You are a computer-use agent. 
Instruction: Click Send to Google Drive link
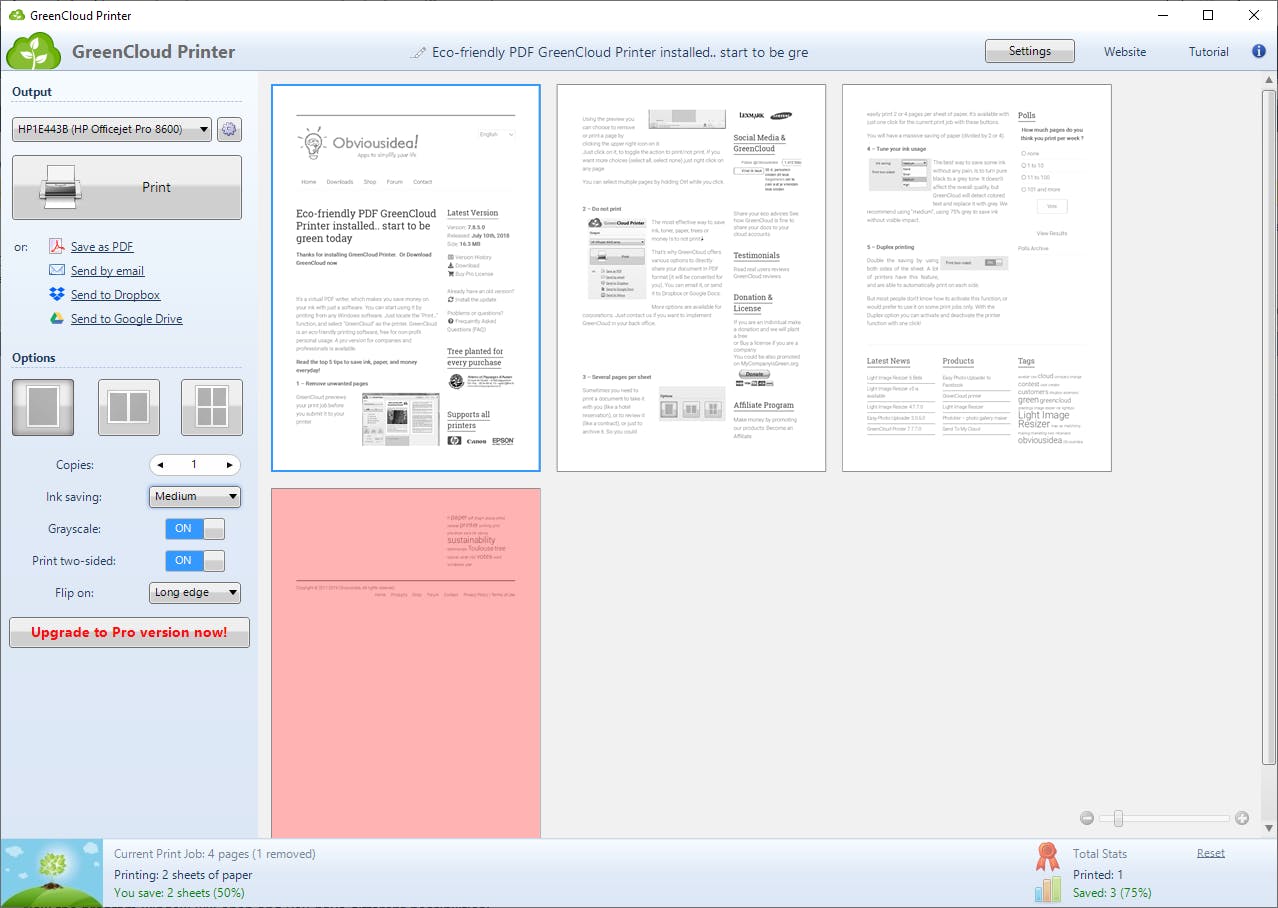(x=127, y=319)
